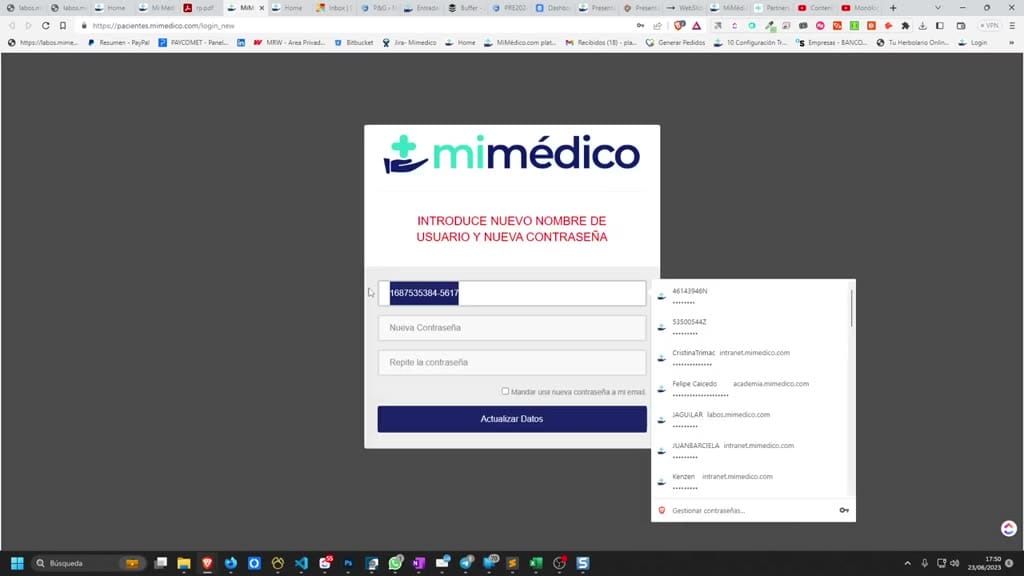
Task: Click the Nueva Contraseña field
Action: pos(512,328)
